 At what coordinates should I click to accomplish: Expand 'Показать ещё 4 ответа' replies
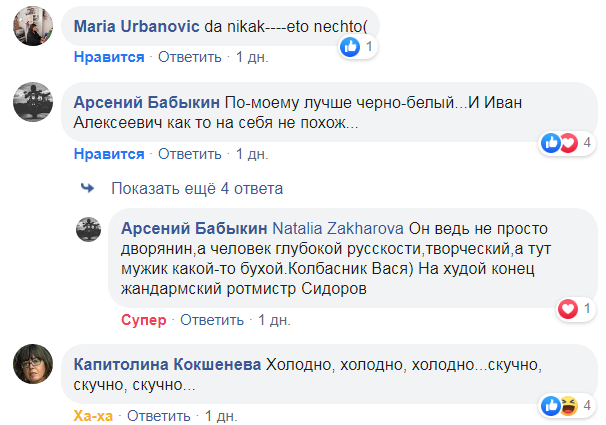(x=197, y=187)
